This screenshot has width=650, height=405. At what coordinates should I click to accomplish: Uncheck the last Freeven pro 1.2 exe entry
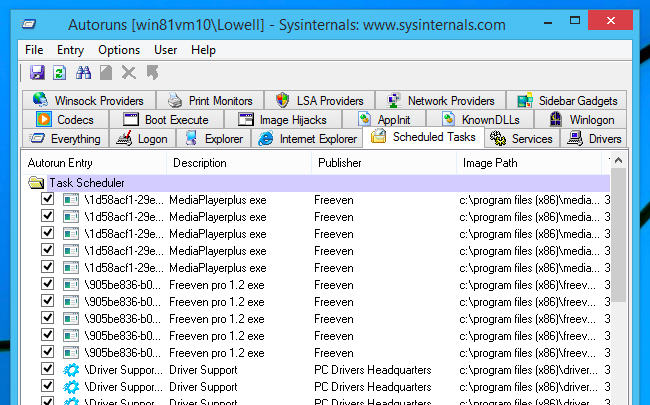[x=47, y=352]
